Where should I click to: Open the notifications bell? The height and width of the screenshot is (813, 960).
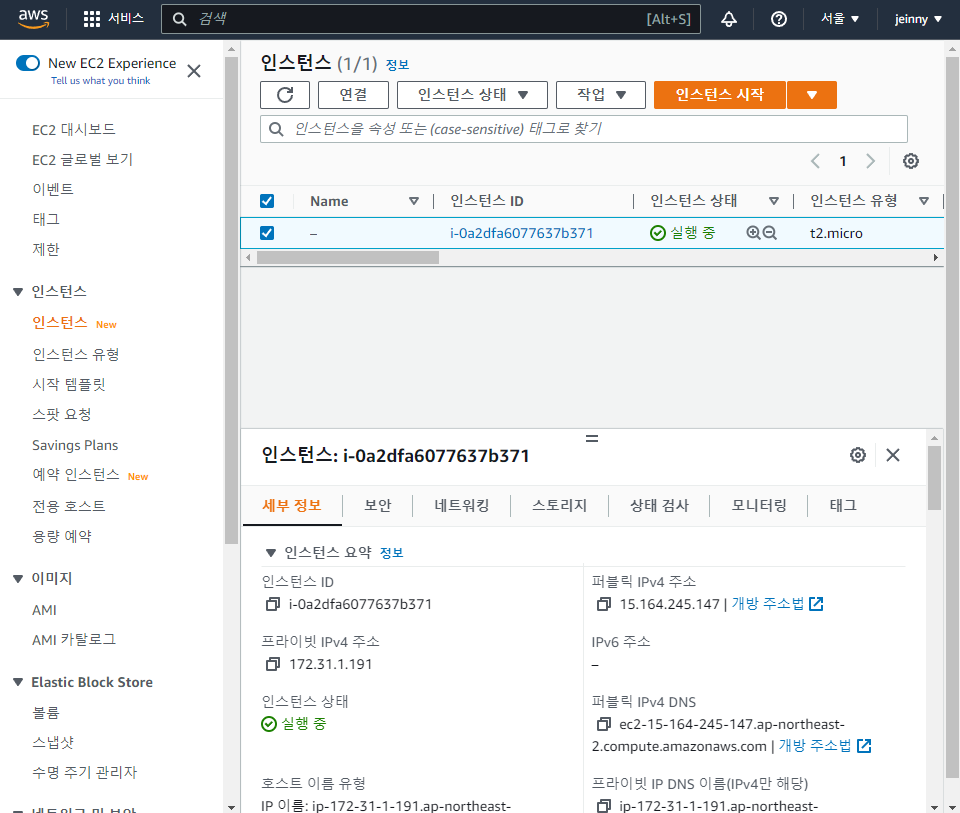point(729,19)
